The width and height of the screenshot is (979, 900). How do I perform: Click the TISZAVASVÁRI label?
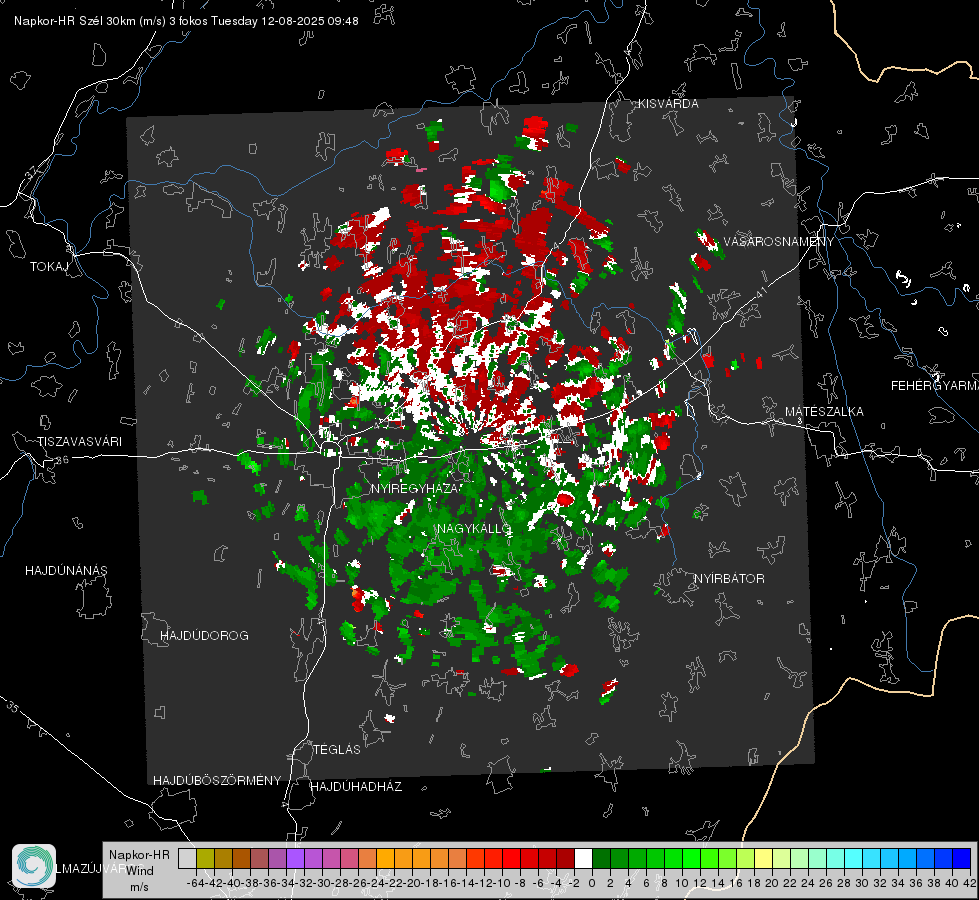pyautogui.click(x=80, y=442)
